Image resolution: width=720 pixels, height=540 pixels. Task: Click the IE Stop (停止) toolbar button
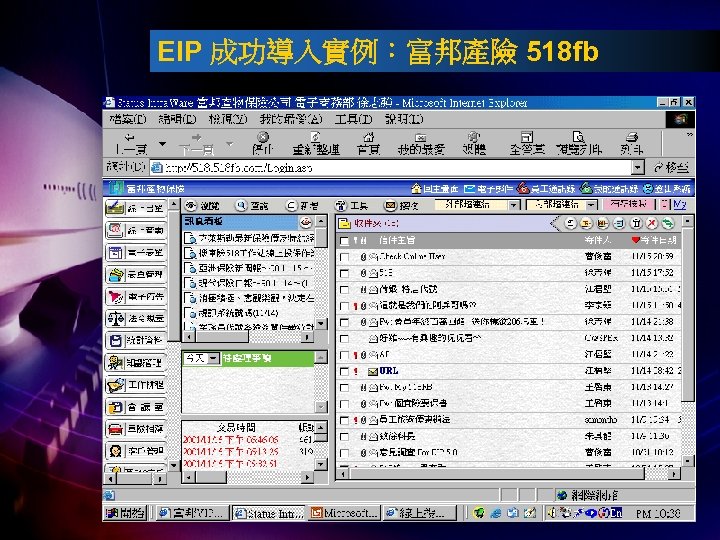click(x=263, y=143)
